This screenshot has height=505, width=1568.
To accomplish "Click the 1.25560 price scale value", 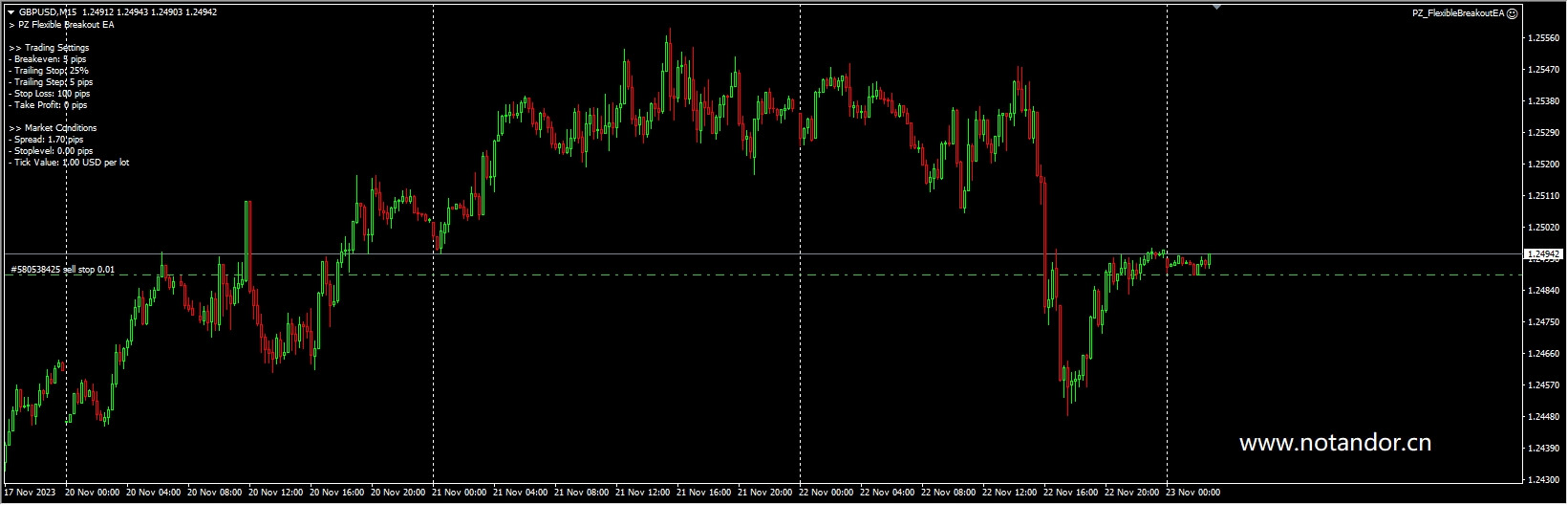I will coord(1543,38).
